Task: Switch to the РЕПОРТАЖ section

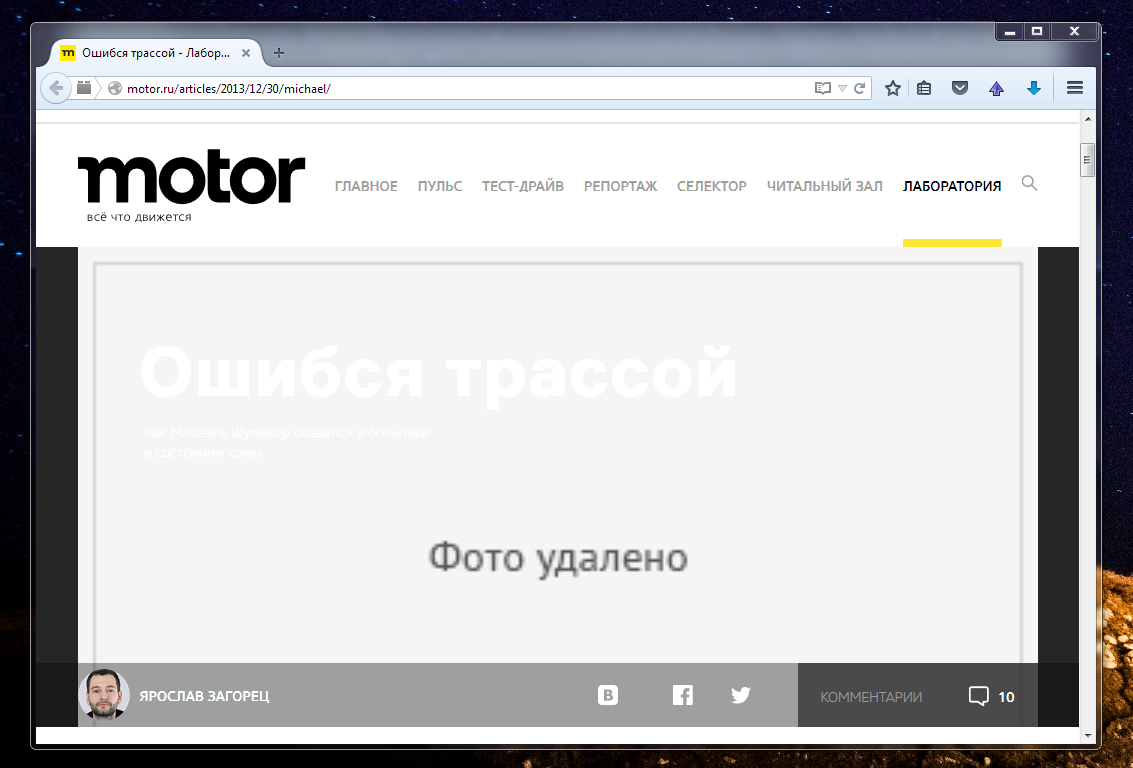Action: click(620, 186)
